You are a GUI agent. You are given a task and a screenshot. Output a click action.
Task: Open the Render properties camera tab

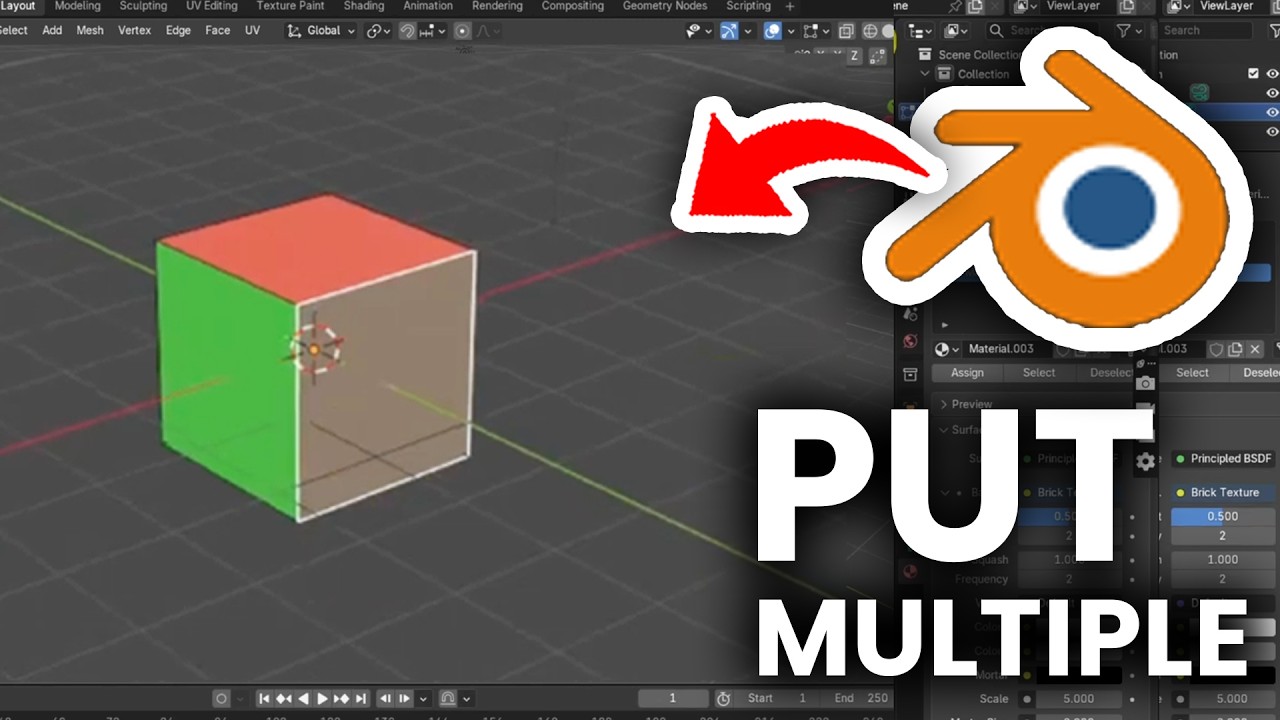tap(1146, 383)
